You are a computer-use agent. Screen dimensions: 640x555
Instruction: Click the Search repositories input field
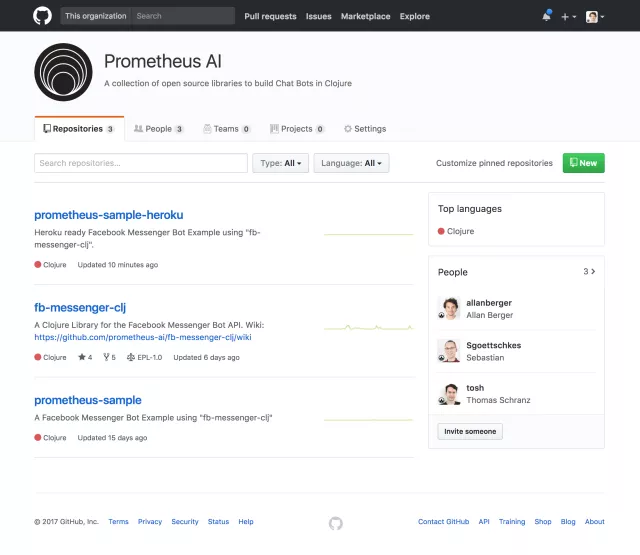pyautogui.click(x=140, y=163)
